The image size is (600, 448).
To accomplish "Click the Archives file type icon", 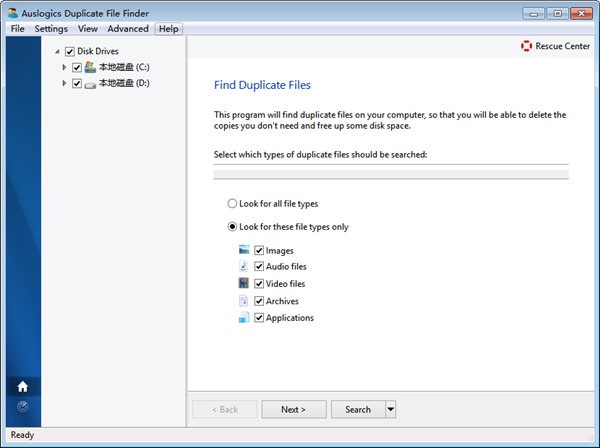I will click(x=244, y=301).
